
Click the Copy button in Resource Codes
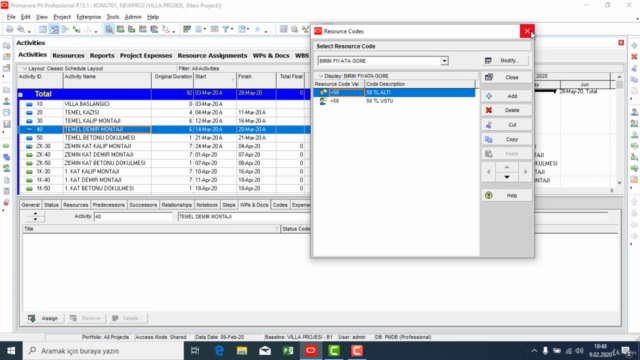tap(507, 139)
